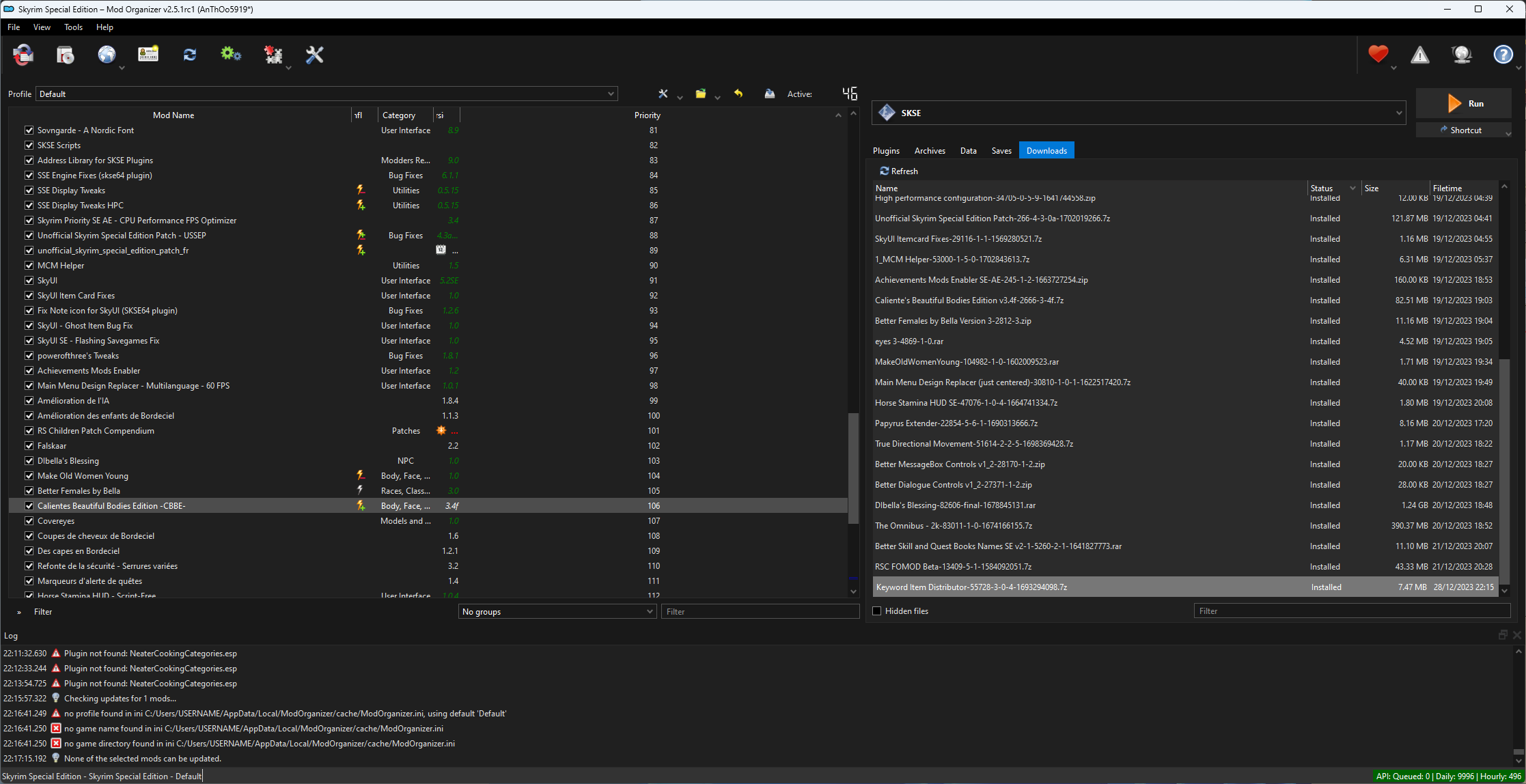
Task: Open the Help question mark icon
Action: point(1503,55)
